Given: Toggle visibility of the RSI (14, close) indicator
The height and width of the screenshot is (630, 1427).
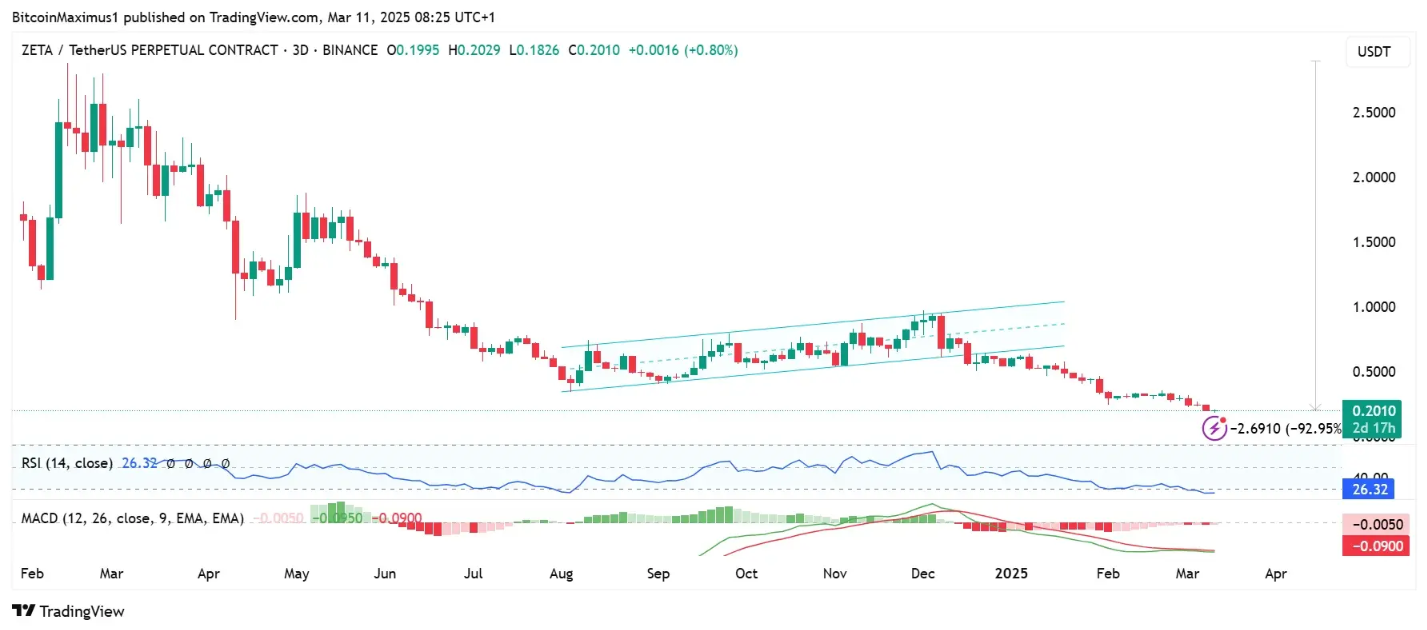Looking at the screenshot, I should [67, 463].
